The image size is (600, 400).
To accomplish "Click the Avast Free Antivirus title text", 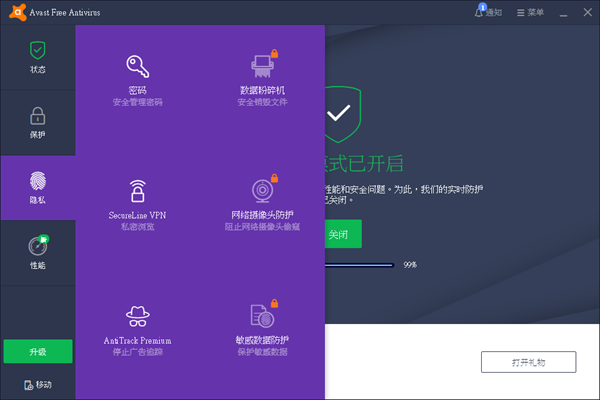I will (x=65, y=13).
